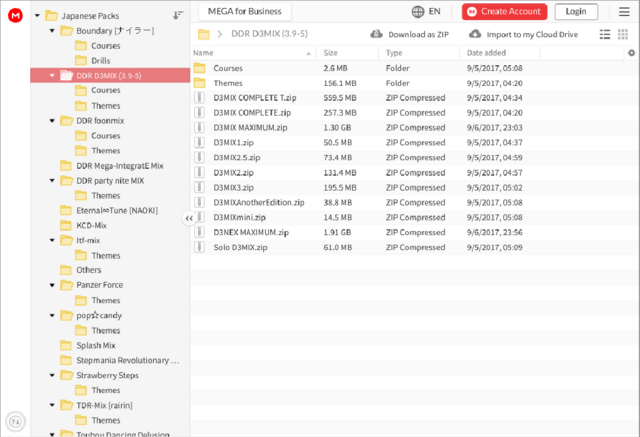Select the D3MIX2.zip file

[x=233, y=173]
